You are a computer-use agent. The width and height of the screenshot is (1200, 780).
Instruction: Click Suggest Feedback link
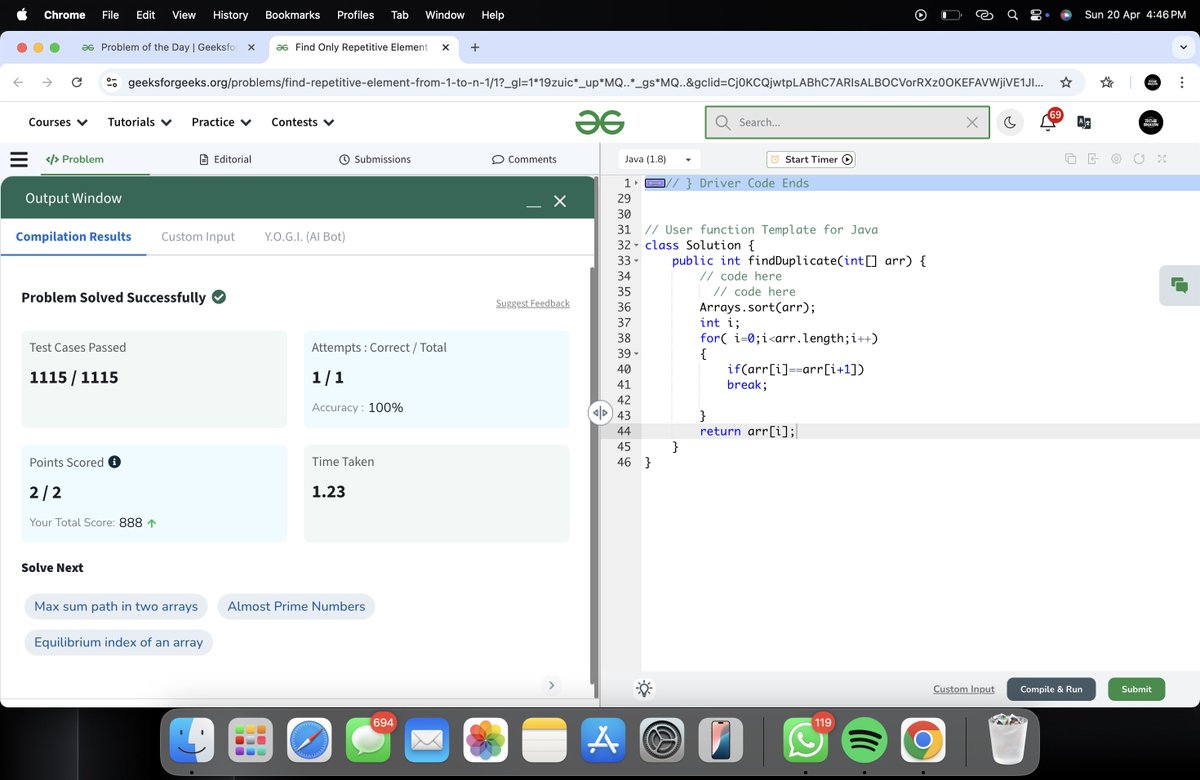coord(533,303)
